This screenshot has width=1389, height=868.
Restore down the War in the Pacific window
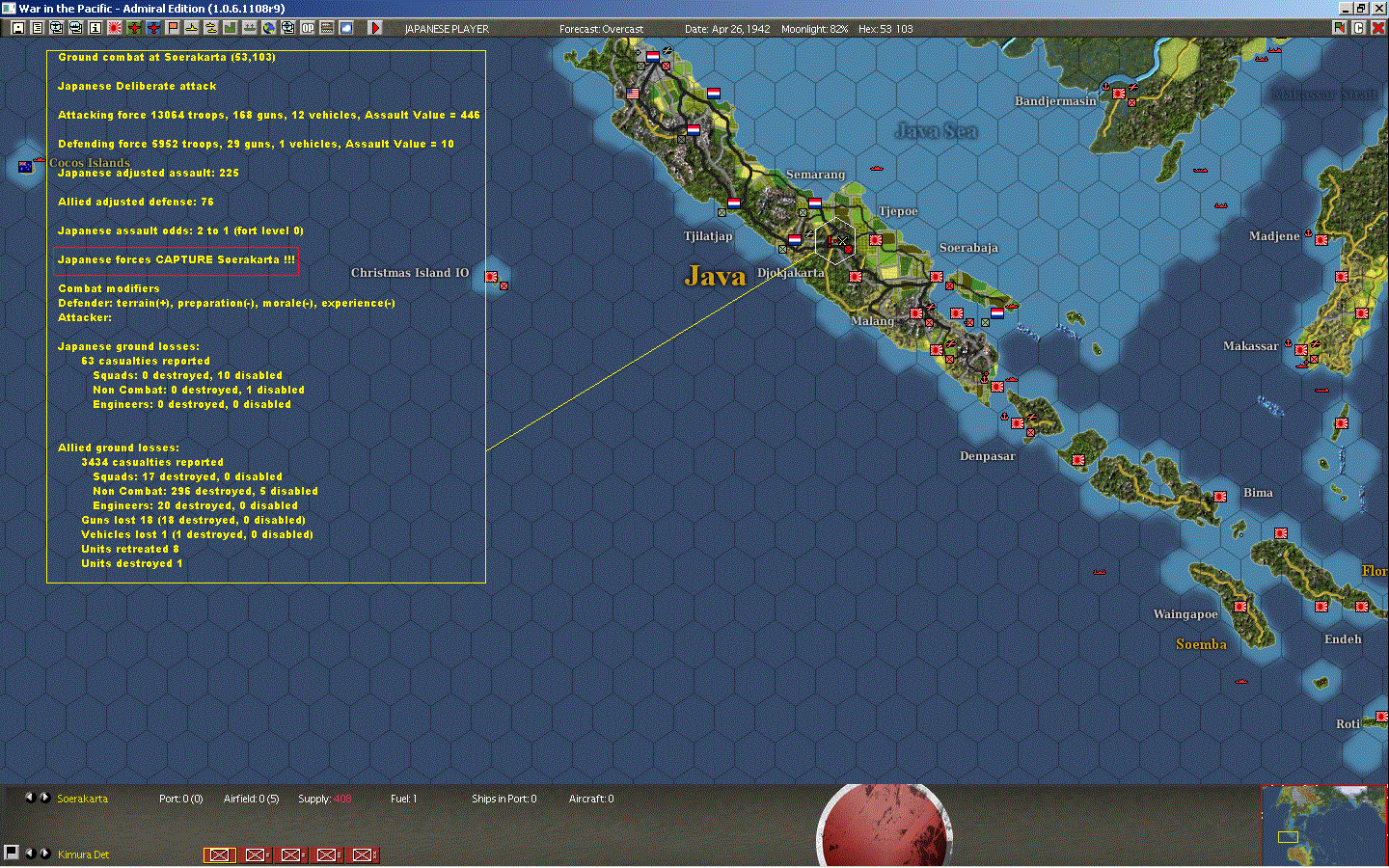pos(1361,9)
